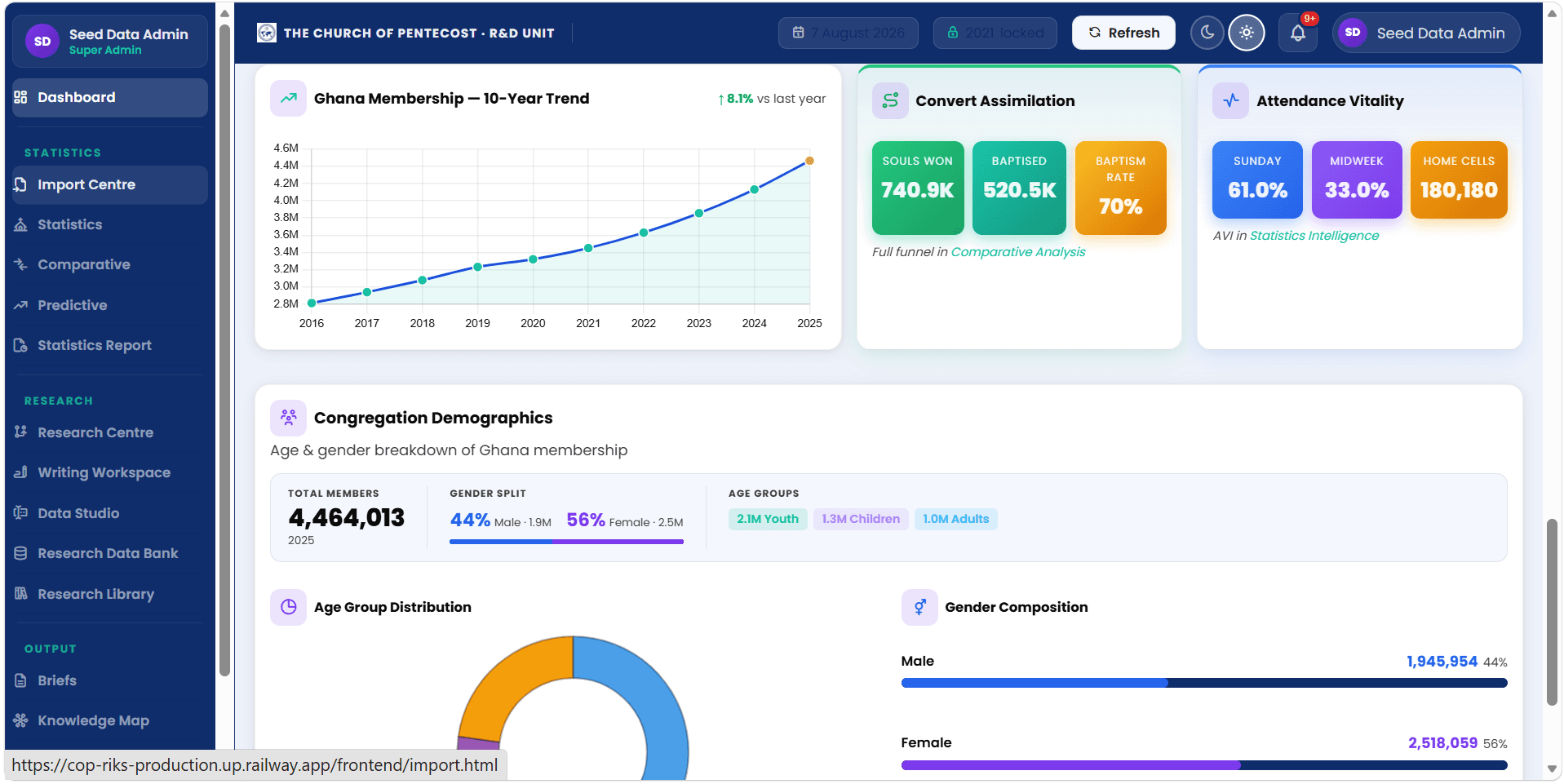Click the Convert Assimilation header icon
Screen dimensions: 1564x784
click(x=890, y=101)
